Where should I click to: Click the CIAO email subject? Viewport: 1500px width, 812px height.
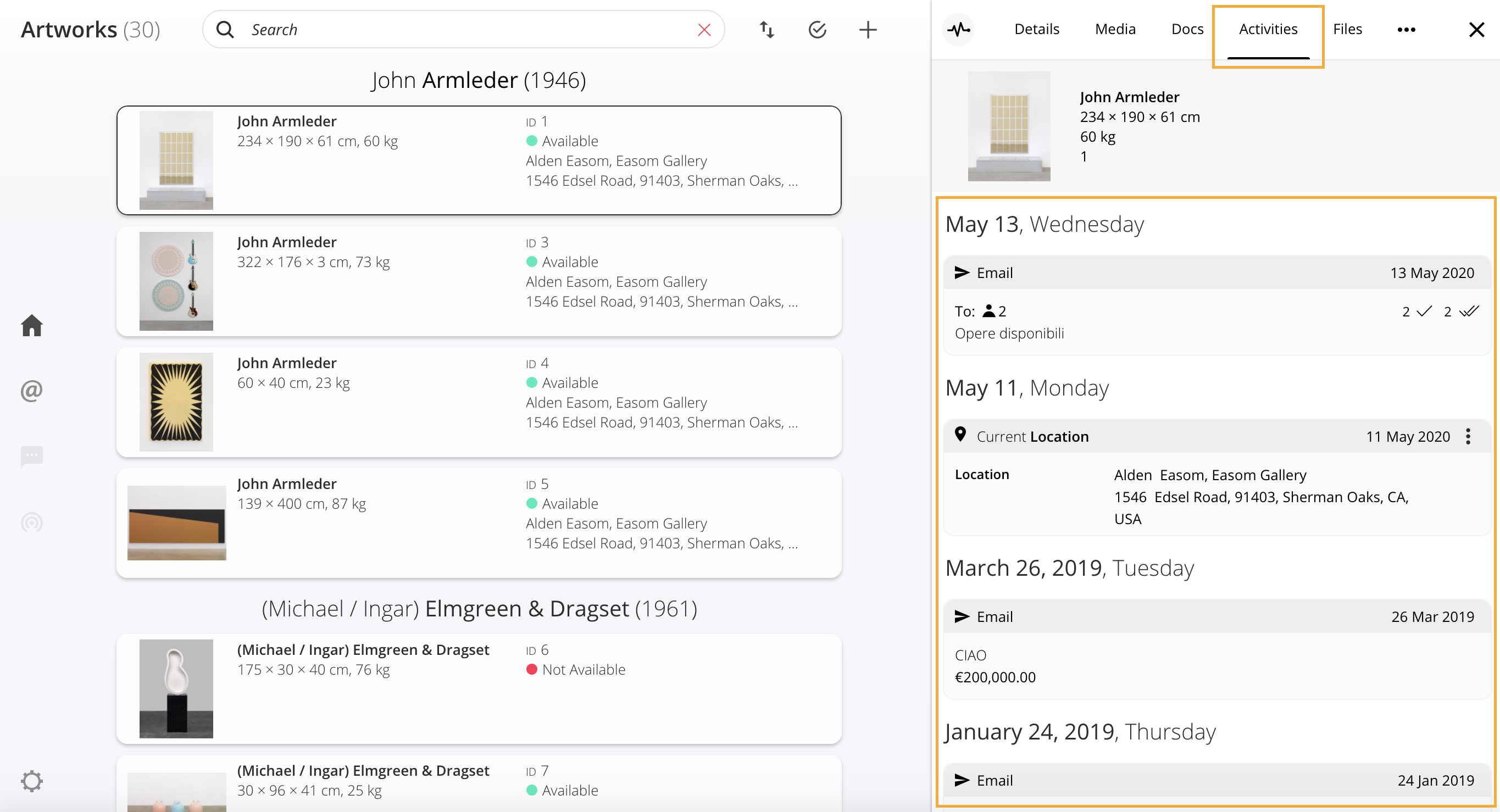[x=971, y=655]
